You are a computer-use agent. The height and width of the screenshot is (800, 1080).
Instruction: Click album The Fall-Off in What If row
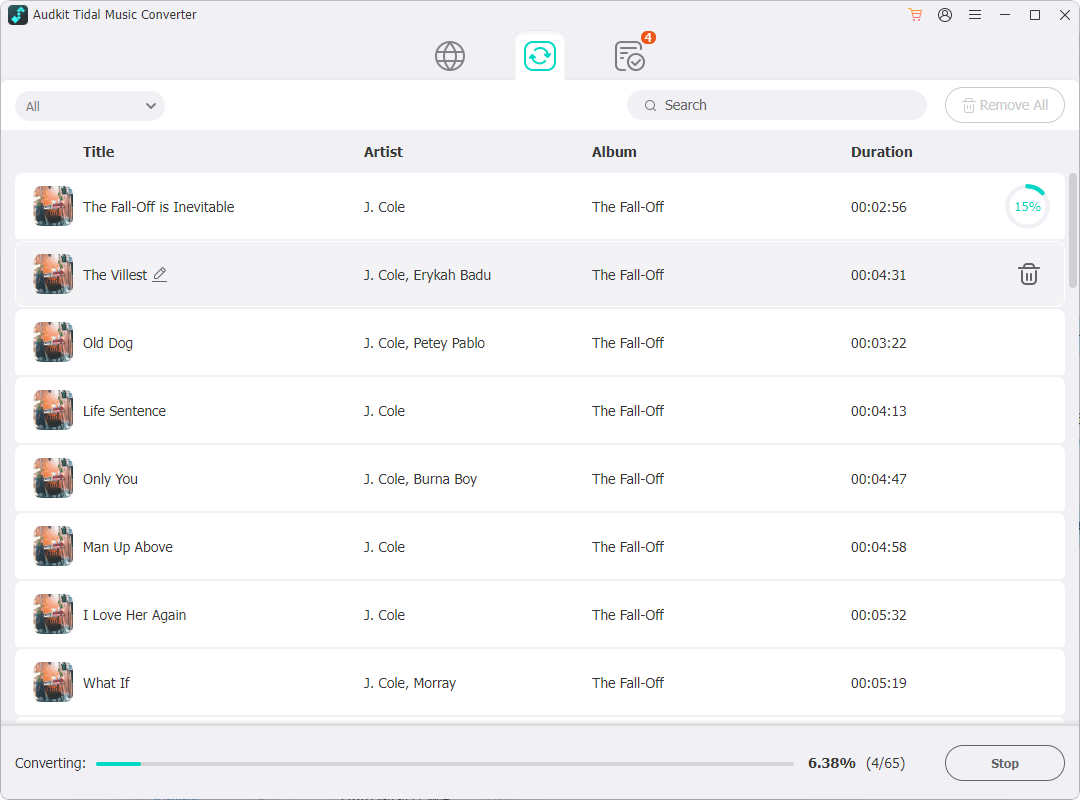(x=627, y=683)
